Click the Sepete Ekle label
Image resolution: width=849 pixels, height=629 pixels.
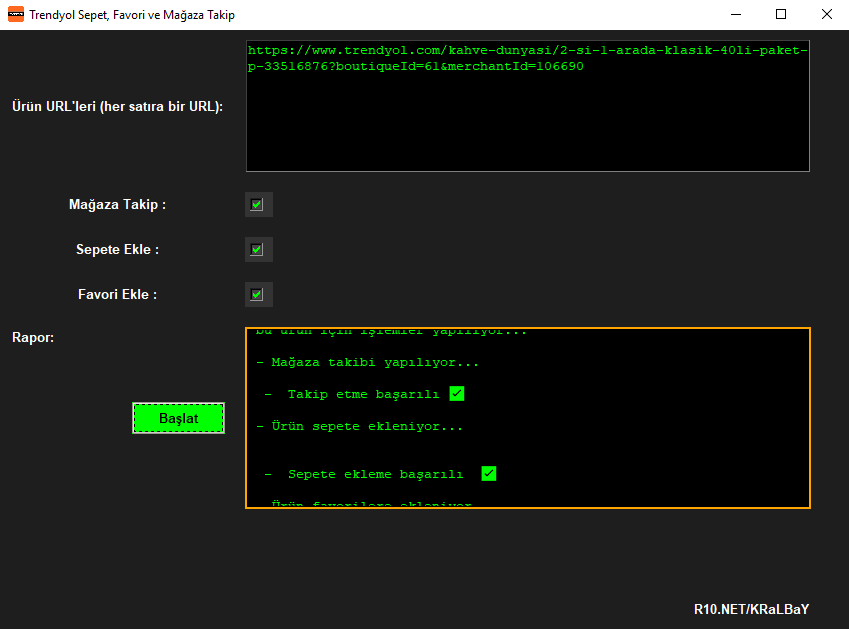tap(117, 250)
